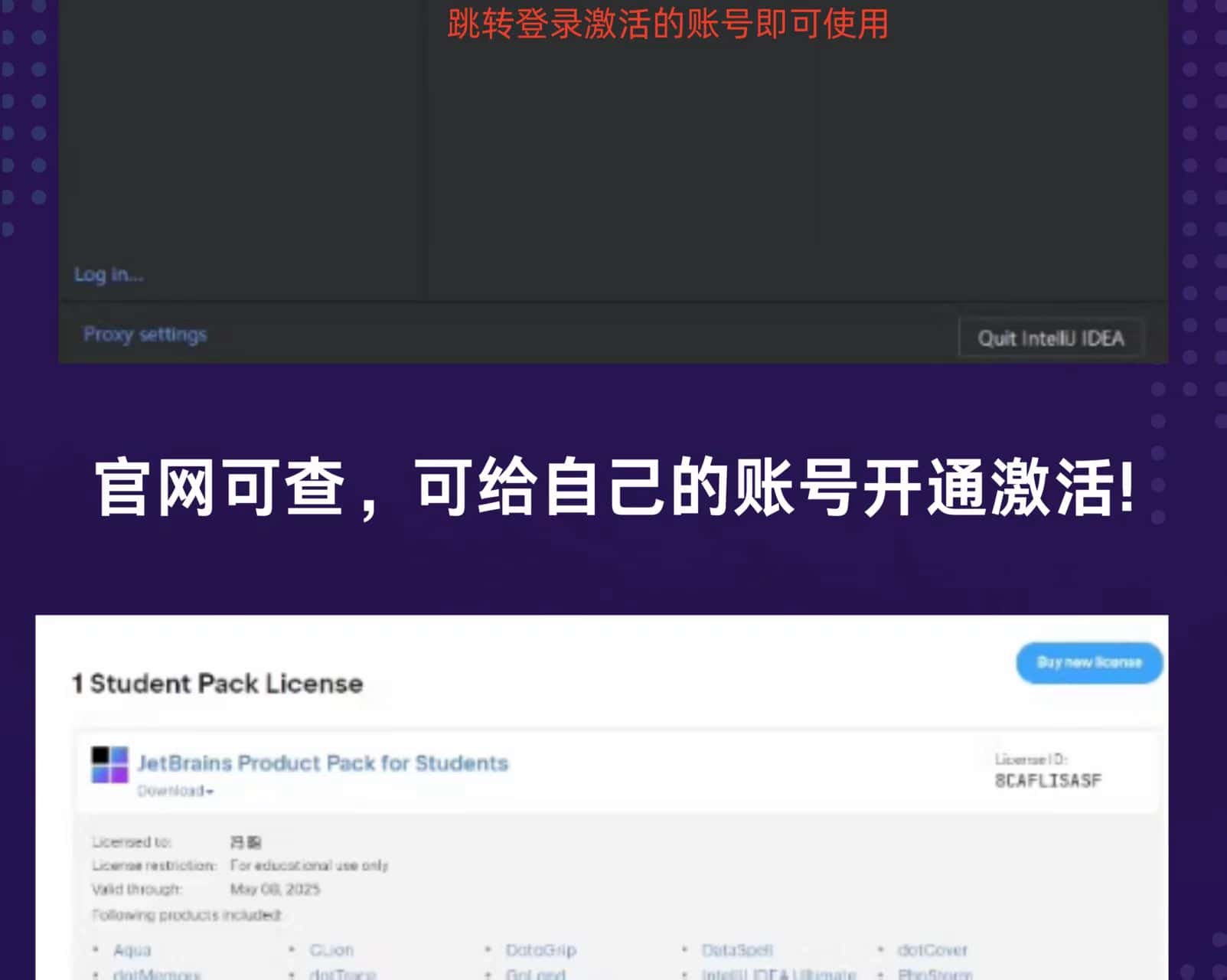Open the Log in... link

coord(109,274)
